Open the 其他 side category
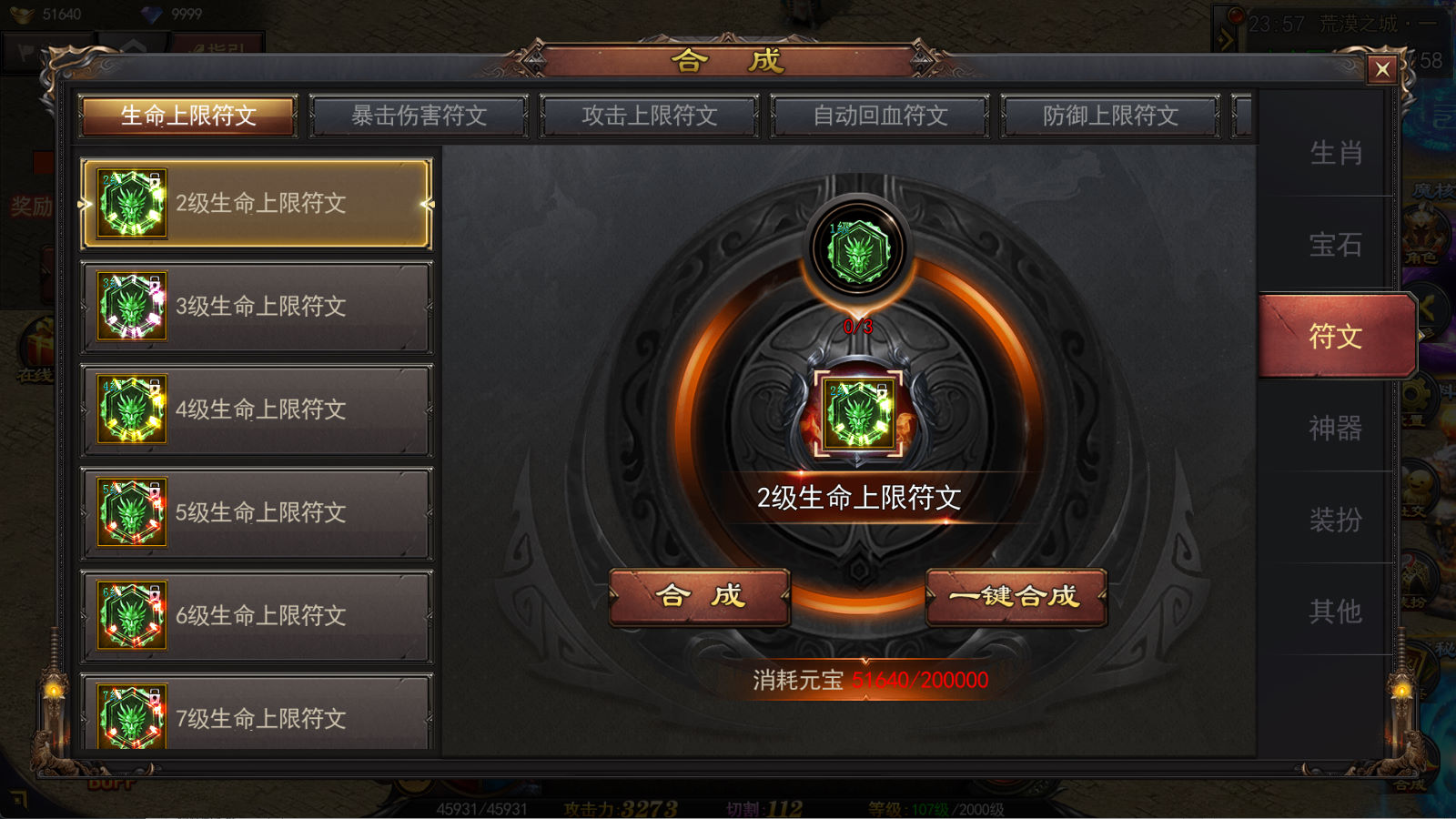1456x819 pixels. click(x=1335, y=611)
